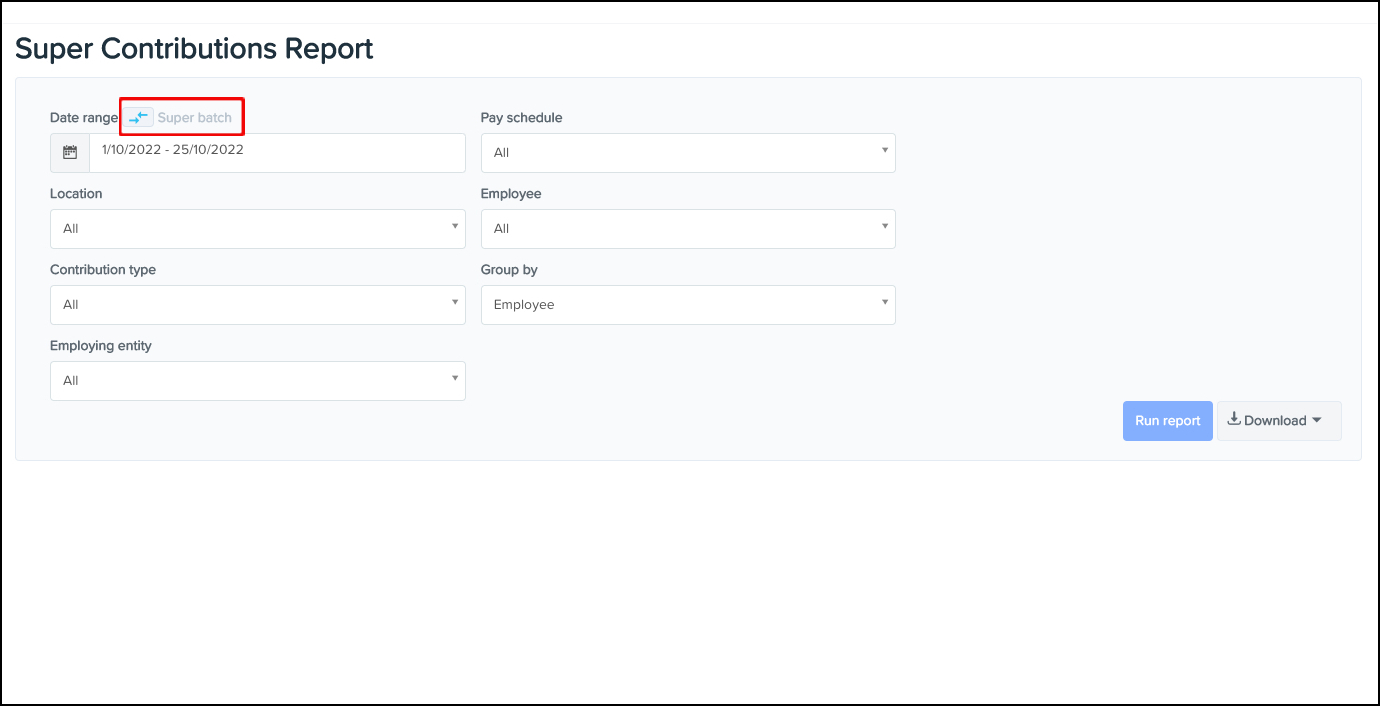
Task: Click the Group by field label
Action: 509,270
